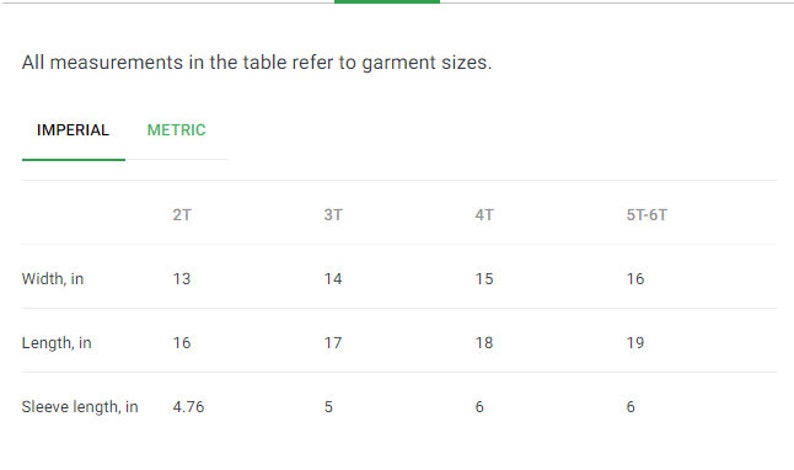The height and width of the screenshot is (470, 794).
Task: Click the 5T-6T size column header
Action: point(647,215)
